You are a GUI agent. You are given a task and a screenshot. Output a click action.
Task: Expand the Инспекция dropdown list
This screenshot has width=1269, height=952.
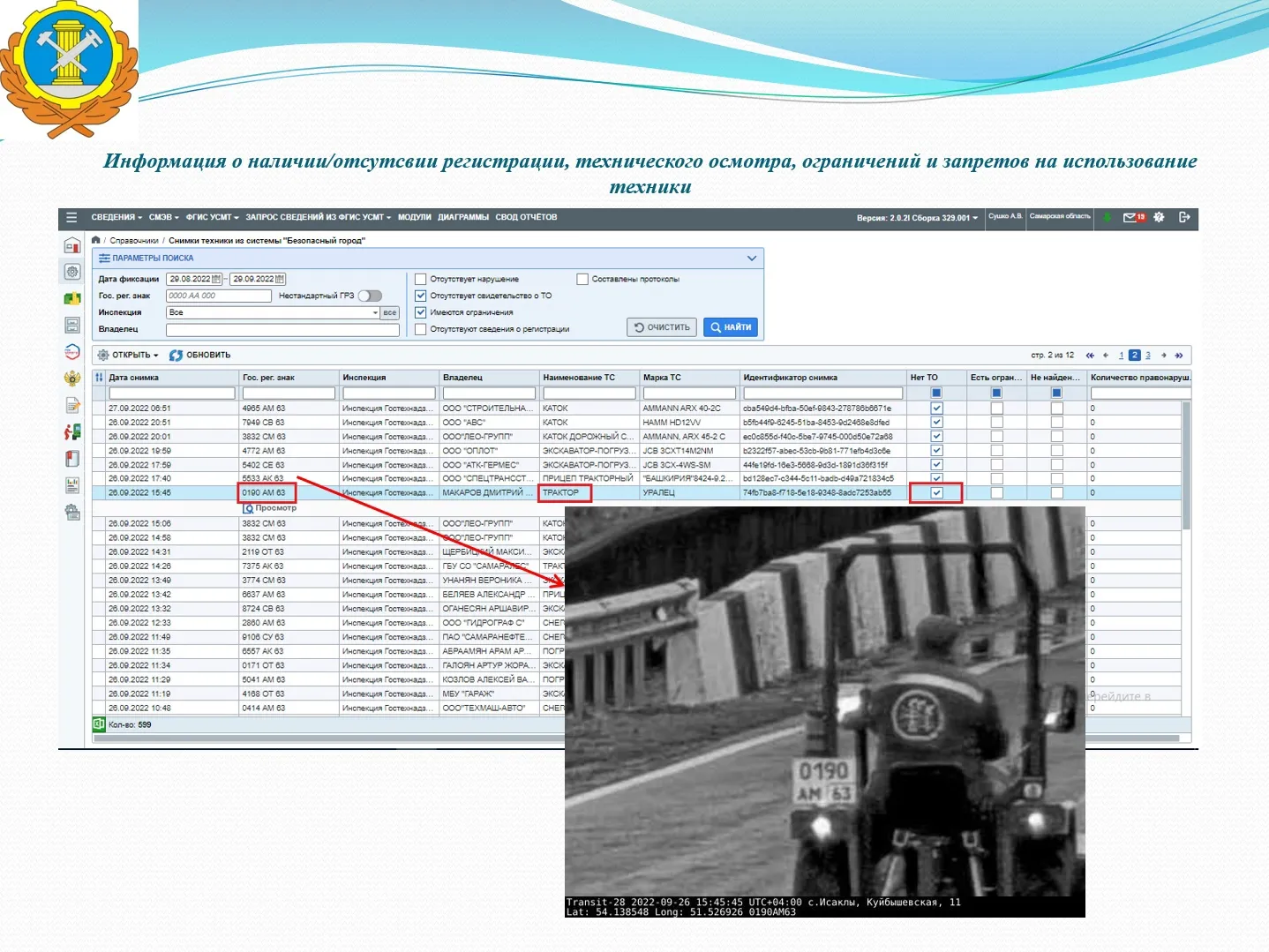pyautogui.click(x=375, y=312)
